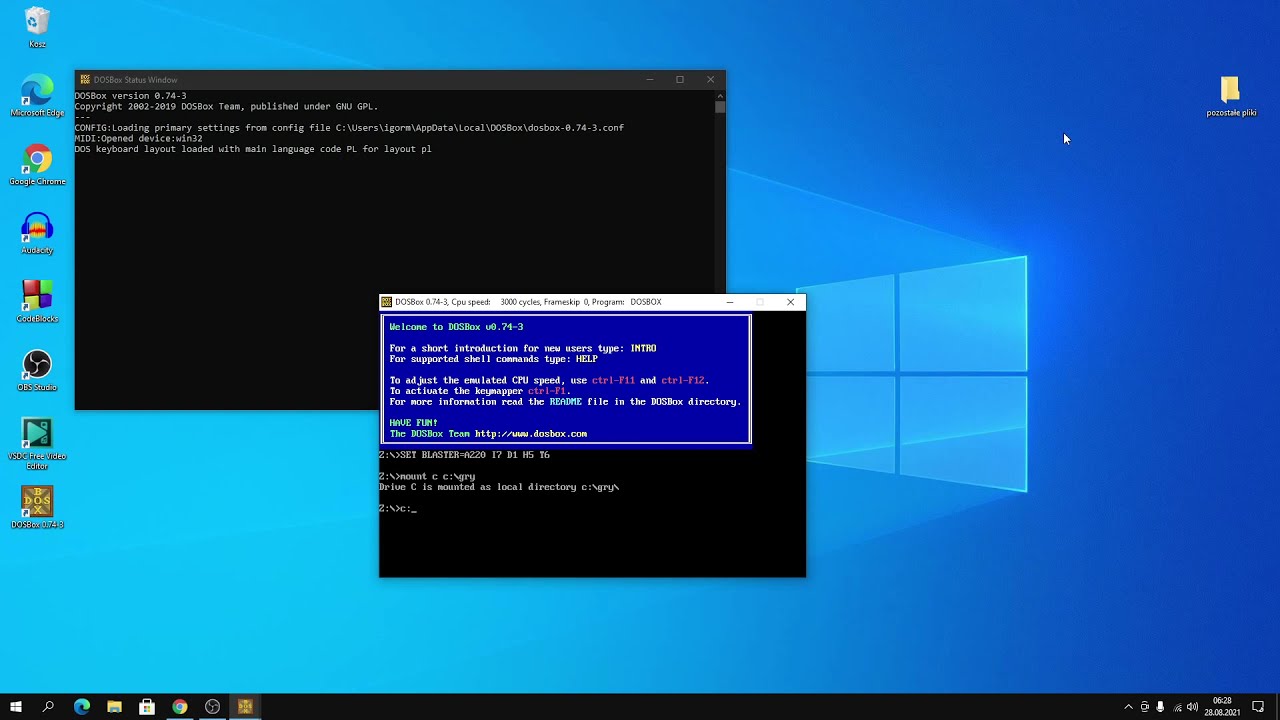
Task: Click the DOSBox command prompt line 'Z:\>c:'
Action: click(x=397, y=509)
